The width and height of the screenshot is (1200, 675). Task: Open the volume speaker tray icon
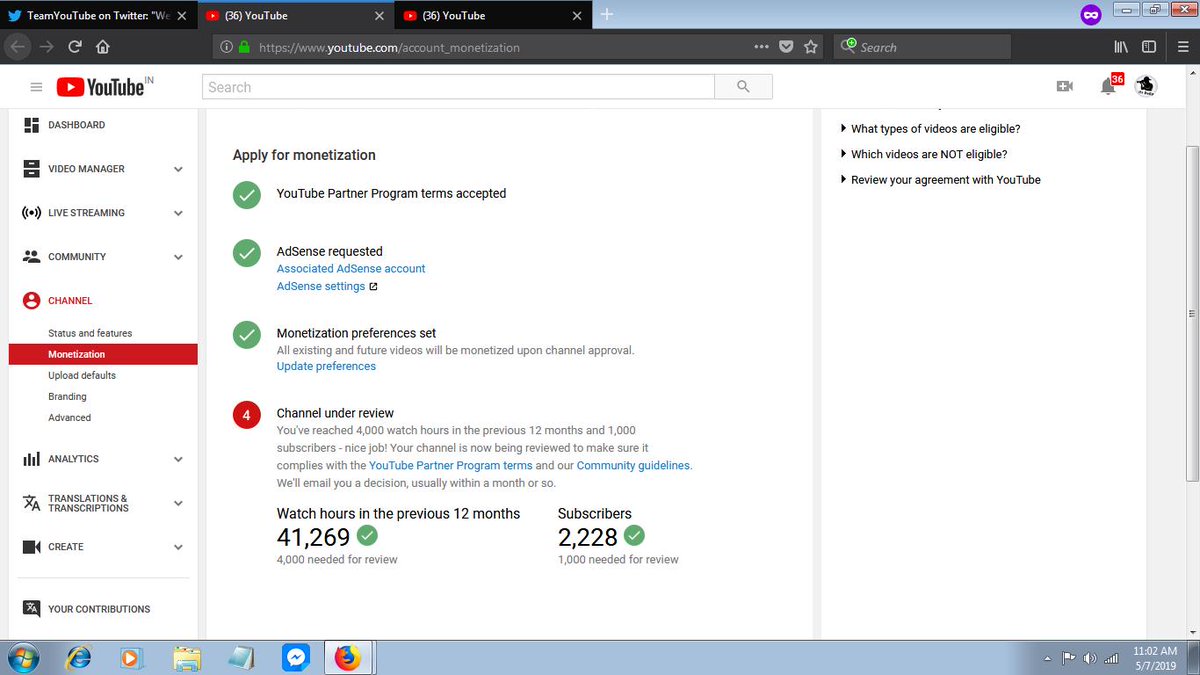(1089, 658)
